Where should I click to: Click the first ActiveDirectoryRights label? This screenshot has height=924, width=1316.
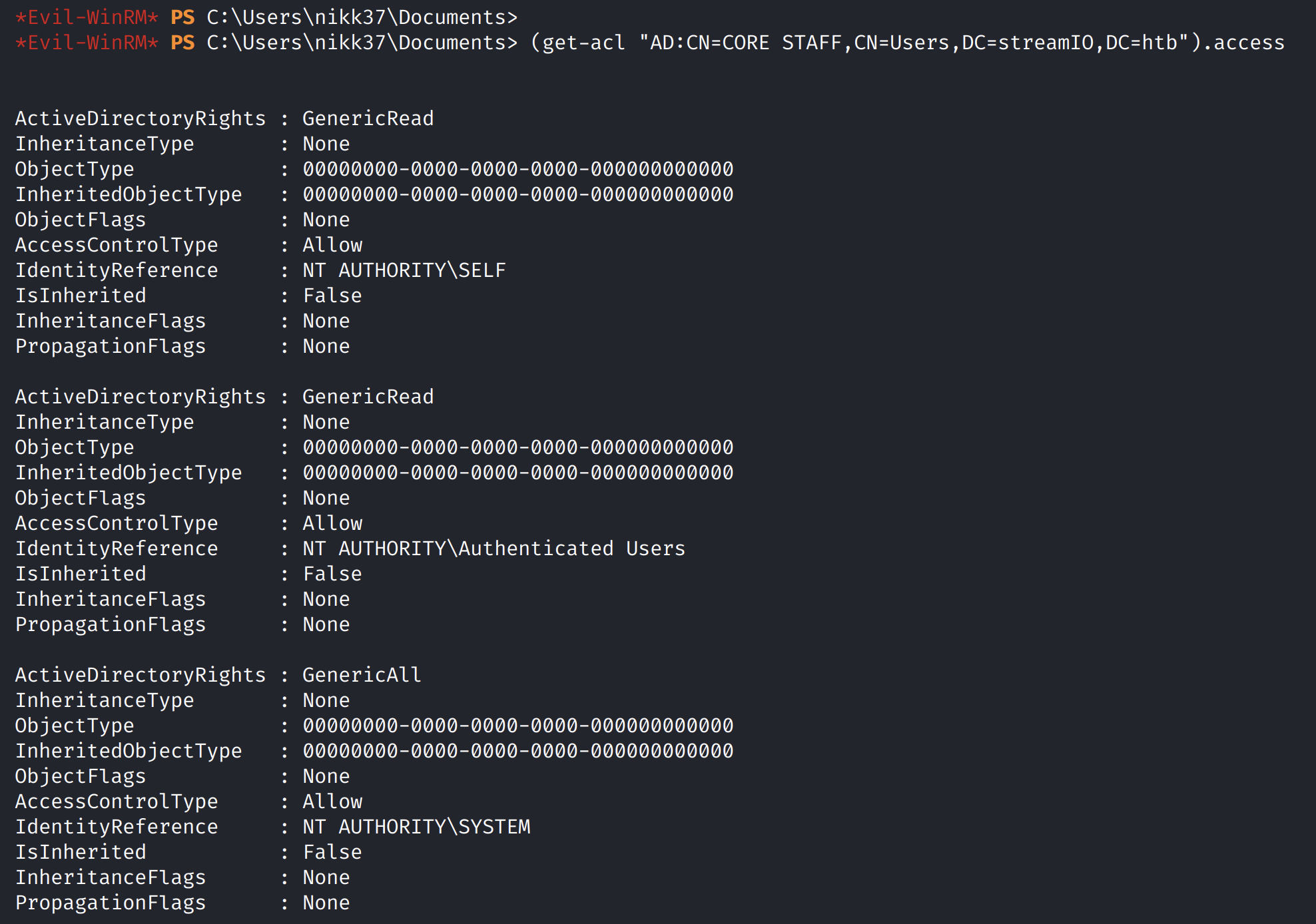click(141, 118)
